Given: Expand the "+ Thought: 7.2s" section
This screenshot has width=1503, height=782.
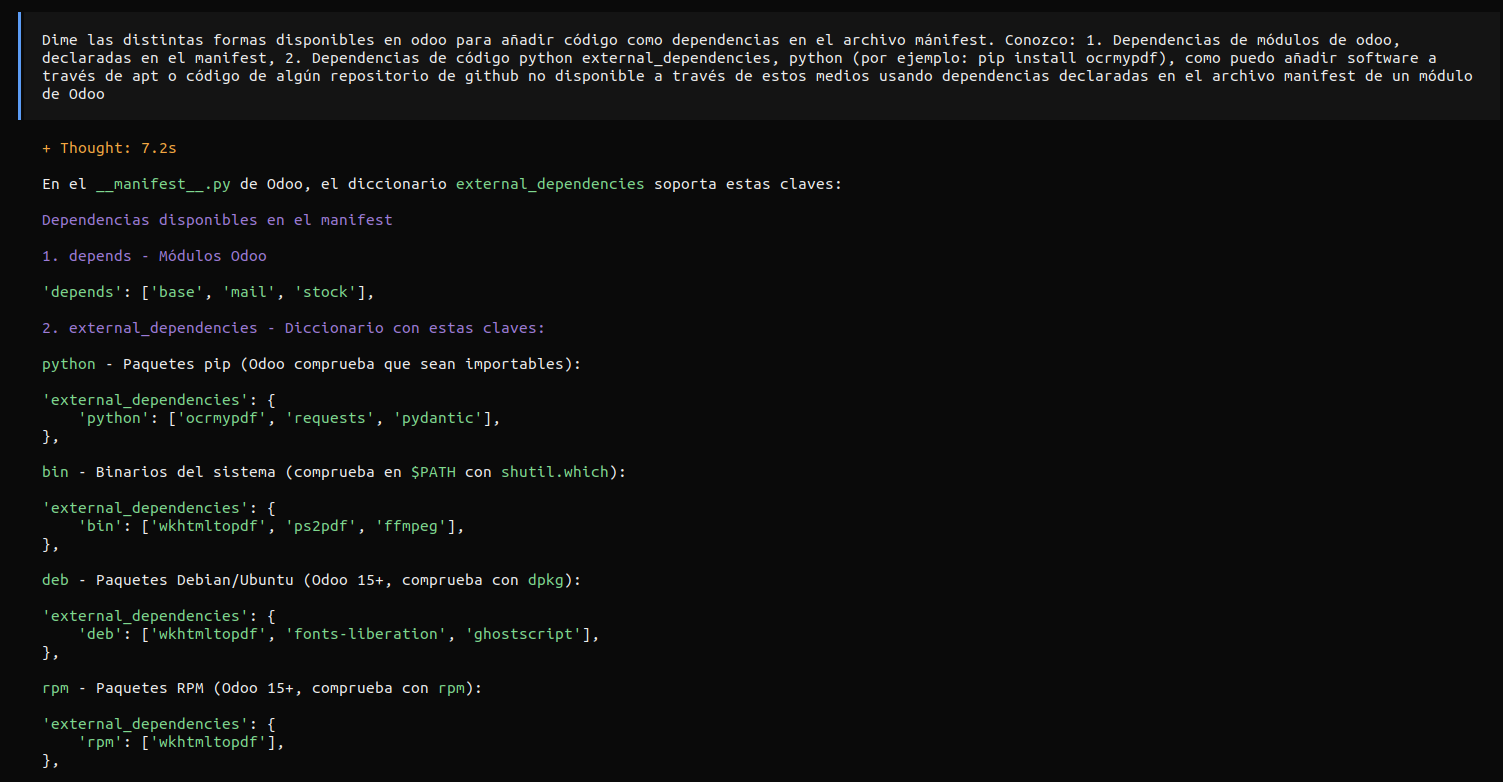Looking at the screenshot, I should pyautogui.click(x=109, y=148).
